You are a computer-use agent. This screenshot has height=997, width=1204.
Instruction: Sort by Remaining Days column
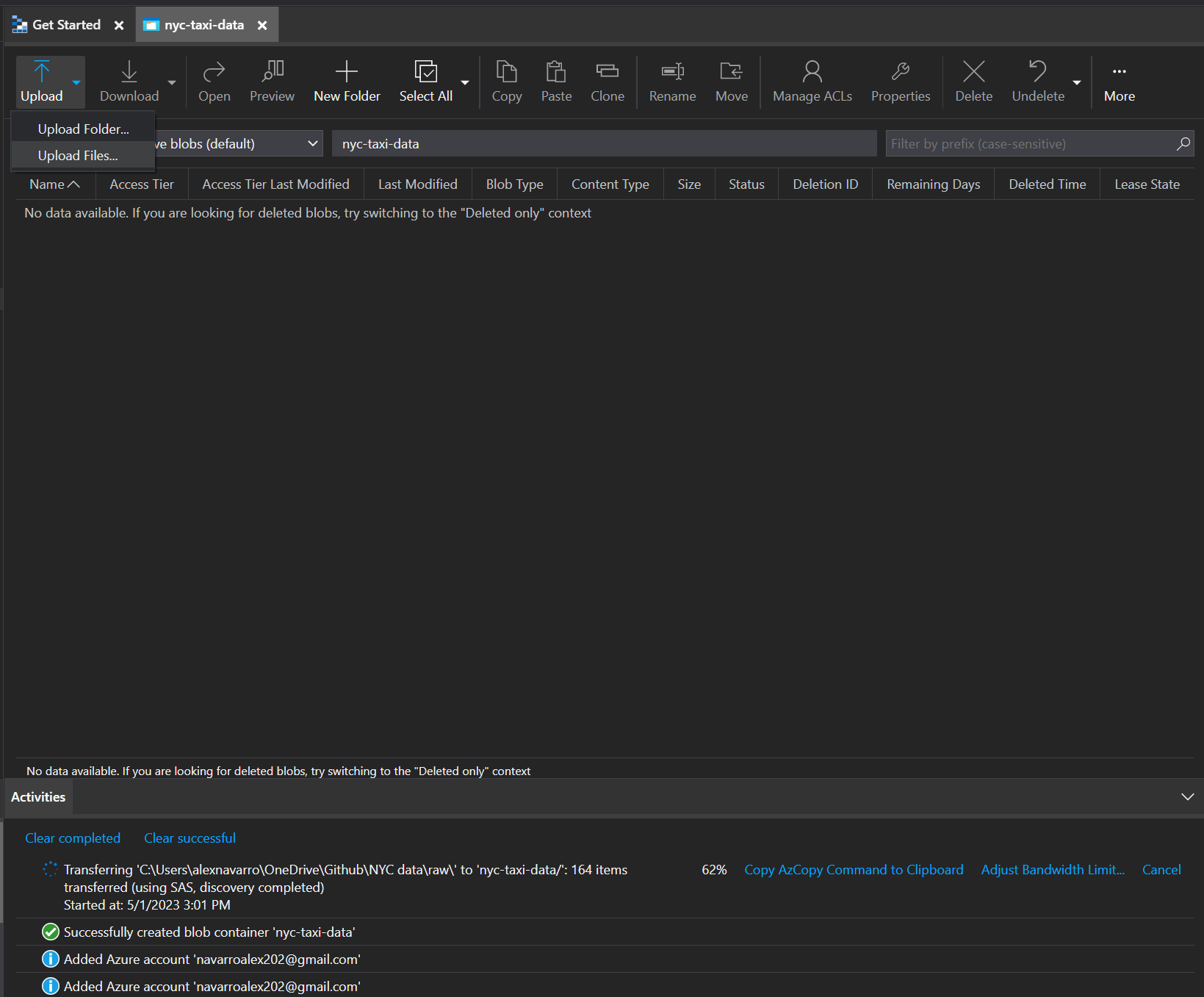[934, 184]
